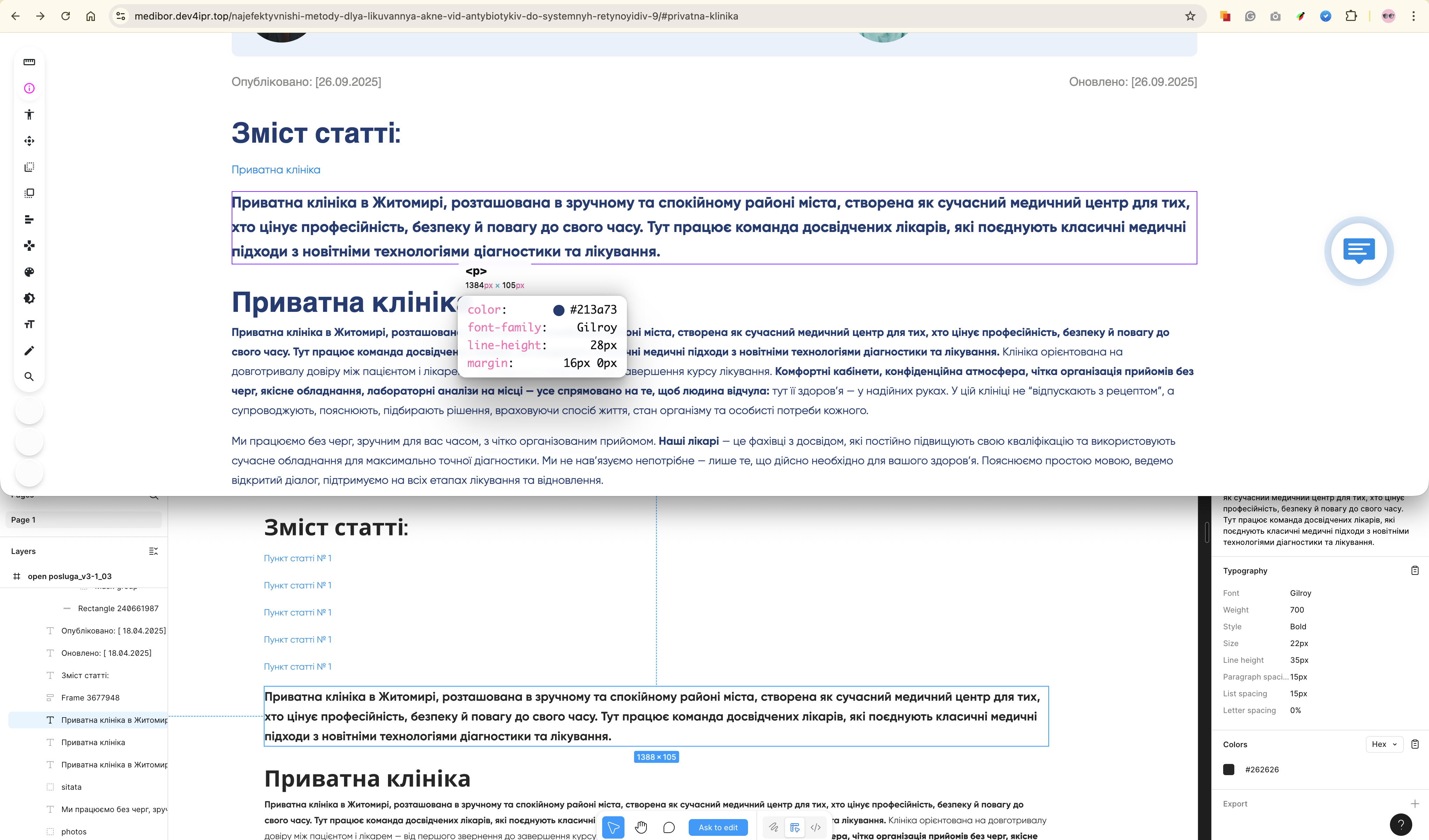Switch to the draw scribble mode
Screen dimensions: 1429x840
(x=773, y=827)
